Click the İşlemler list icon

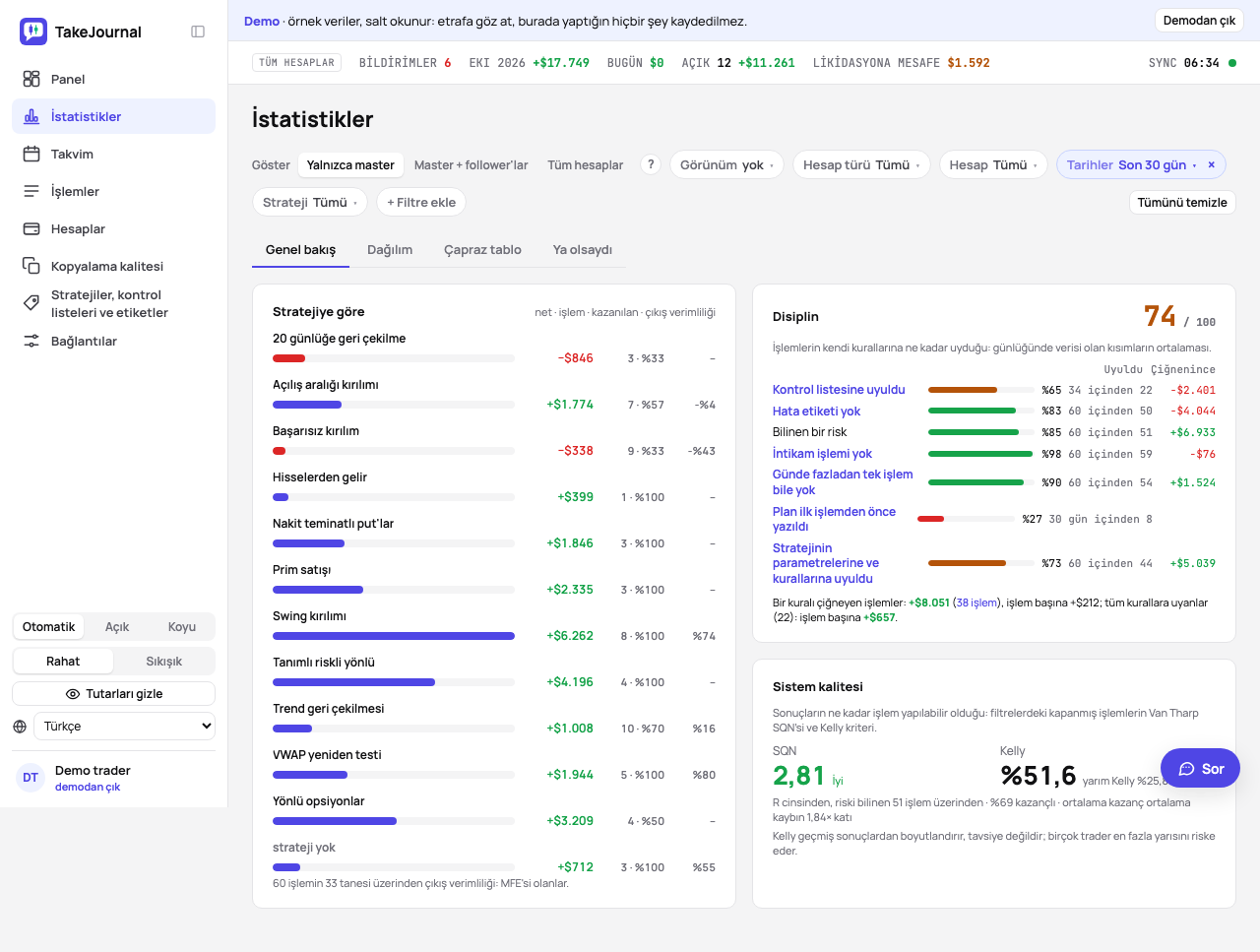[x=31, y=191]
